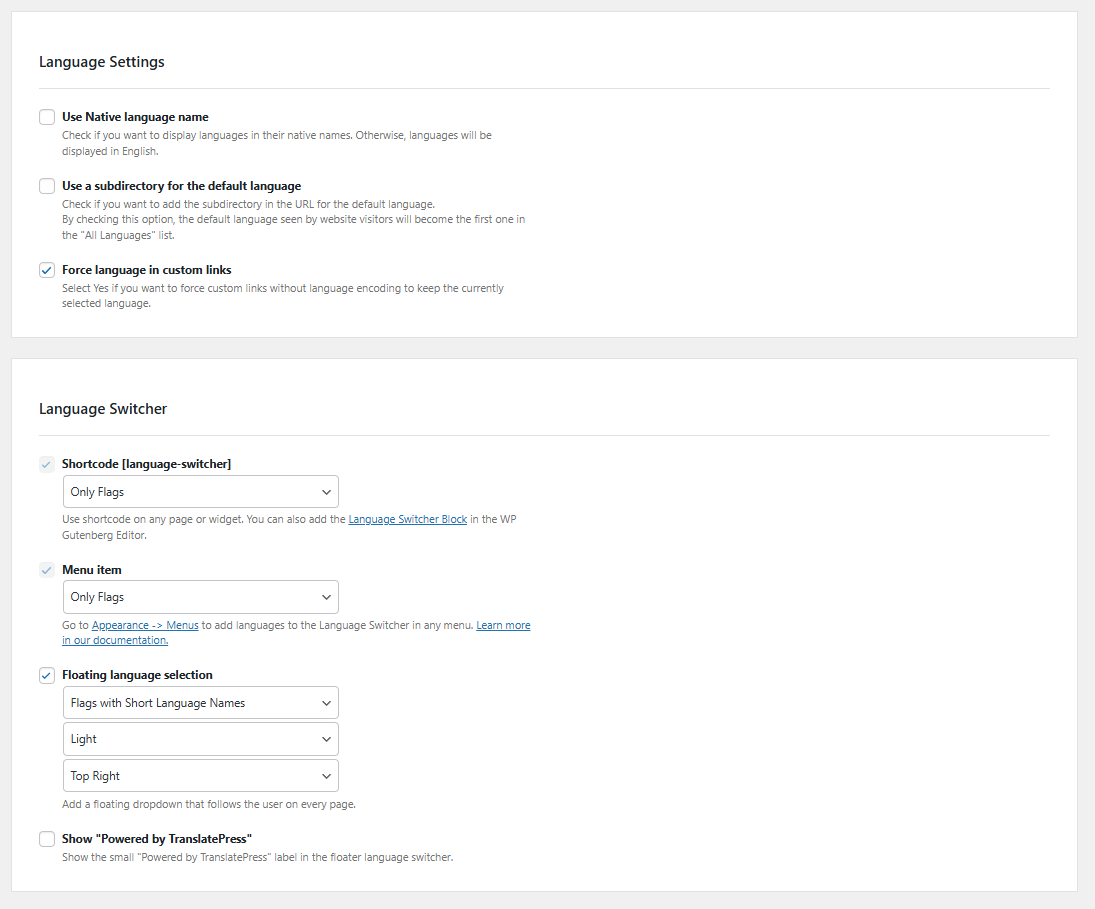Image resolution: width=1095 pixels, height=909 pixels.
Task: Click "Add a floating dropdown" description text
Action: 209,804
